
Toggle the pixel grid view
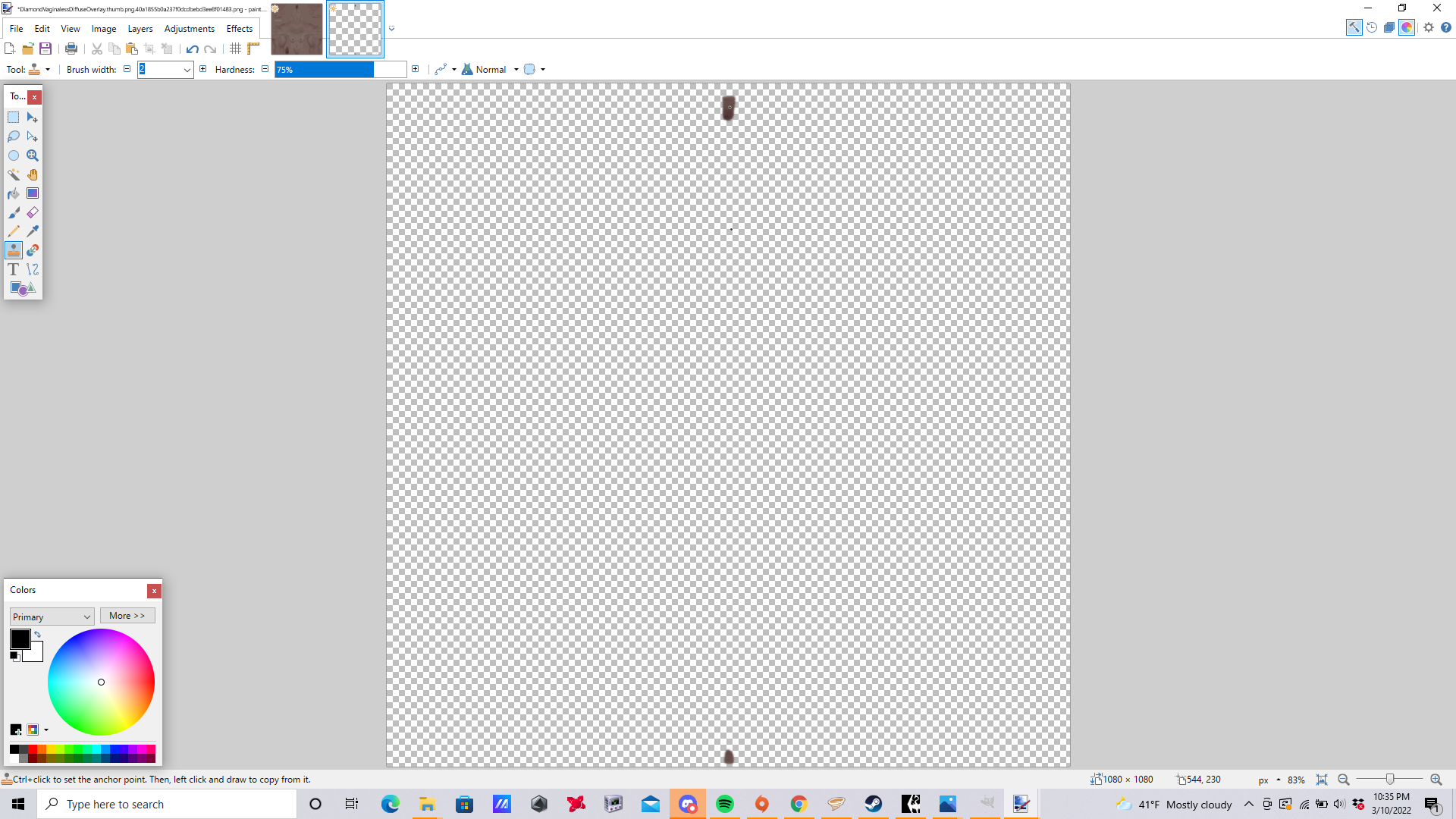pos(236,49)
